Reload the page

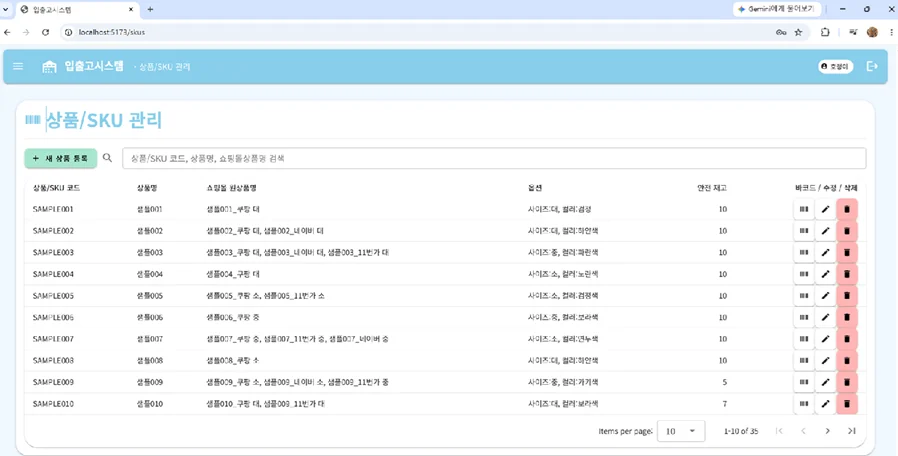pyautogui.click(x=45, y=33)
